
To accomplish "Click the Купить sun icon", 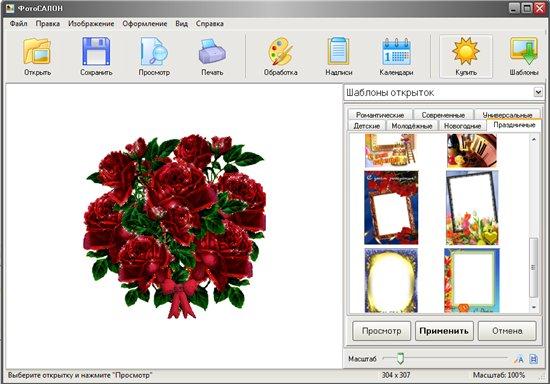I will pyautogui.click(x=465, y=51).
